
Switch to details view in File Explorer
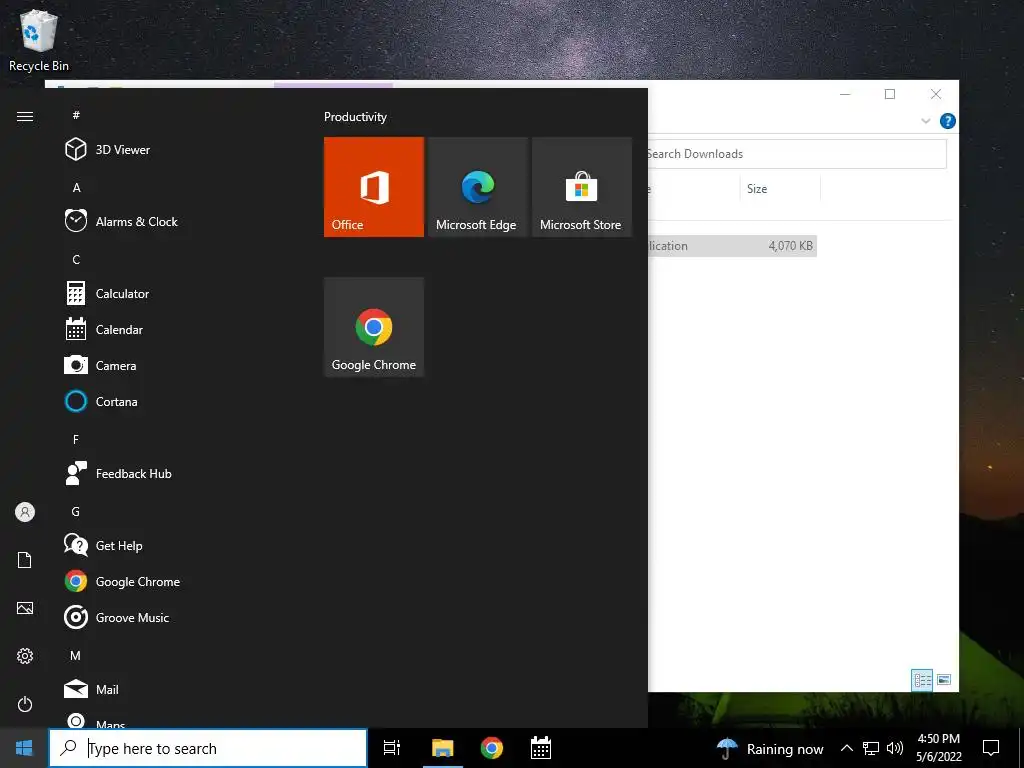[x=922, y=680]
